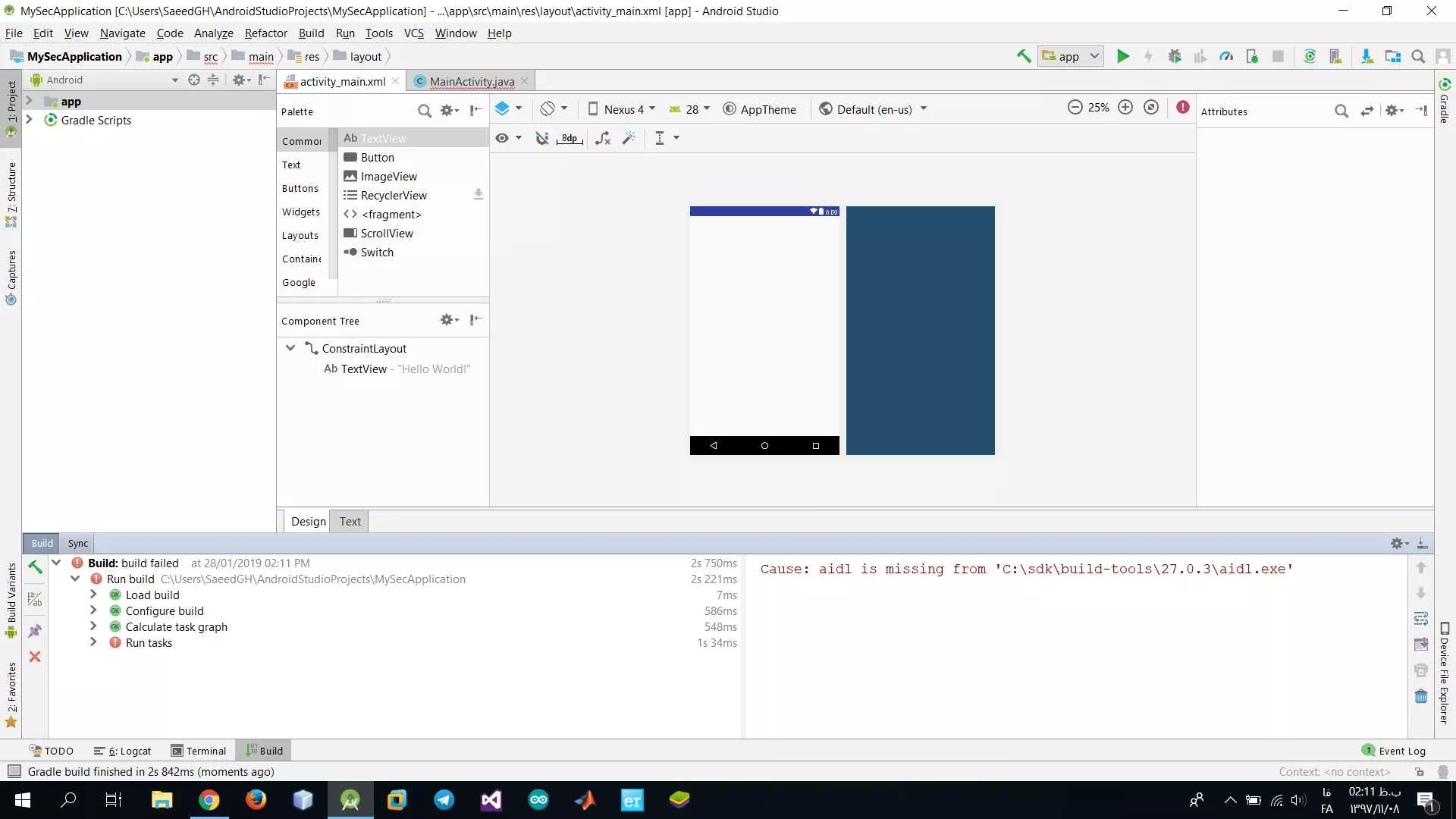This screenshot has height=819, width=1456.
Task: Click the pin icon in Build panel
Action: (x=35, y=631)
